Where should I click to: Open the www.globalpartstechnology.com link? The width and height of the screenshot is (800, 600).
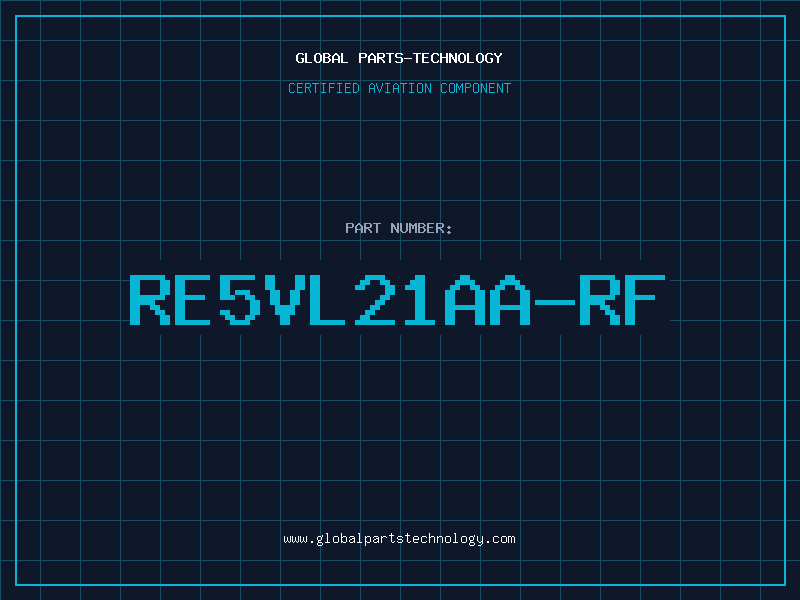pyautogui.click(x=399, y=539)
